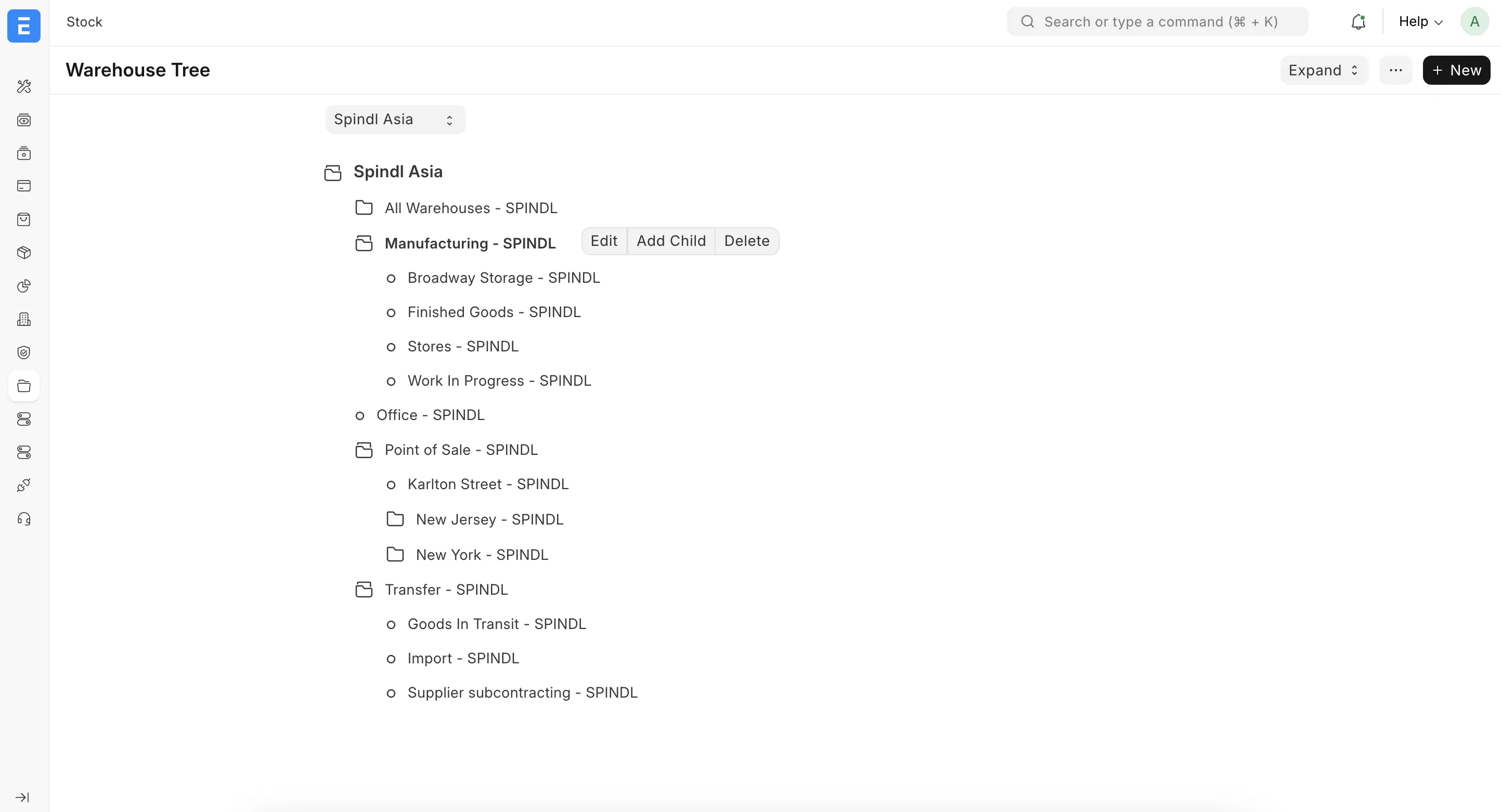1501x812 pixels.
Task: Open the Stock box sidebar icon
Action: click(x=24, y=253)
